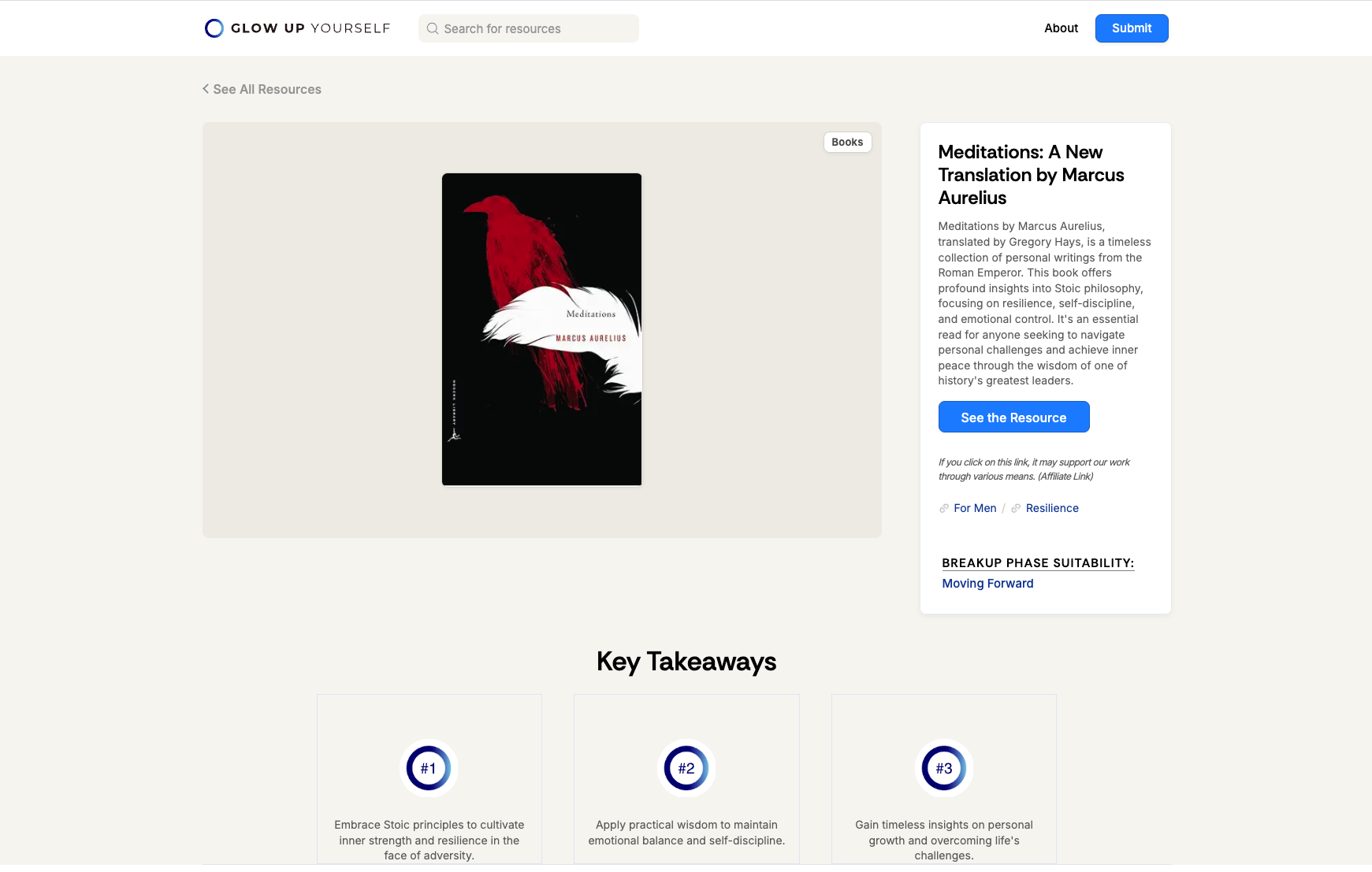Click the Apply practical wisdom takeaway text
Screen dimensions: 1372x872
click(686, 833)
